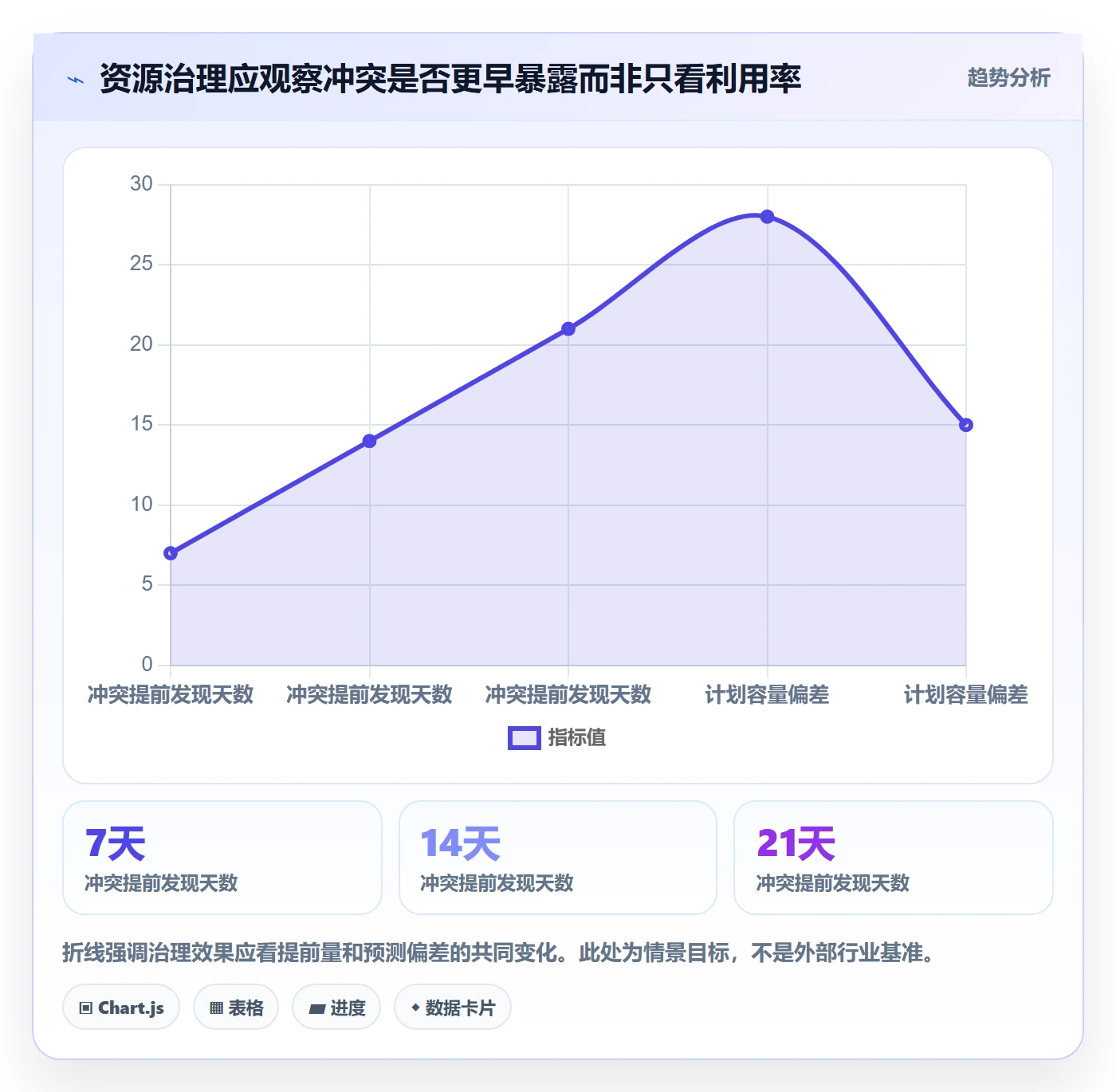1116x1092 pixels.
Task: Click the 趋势分析 badge in the header
Action: 1008,77
